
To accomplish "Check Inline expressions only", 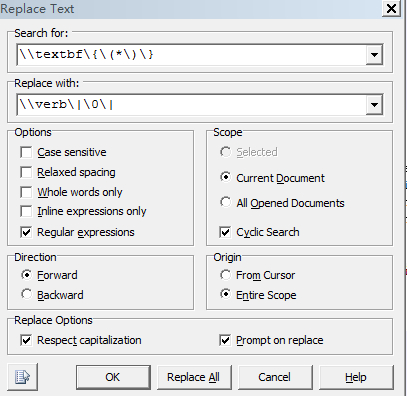I will pyautogui.click(x=26, y=211).
